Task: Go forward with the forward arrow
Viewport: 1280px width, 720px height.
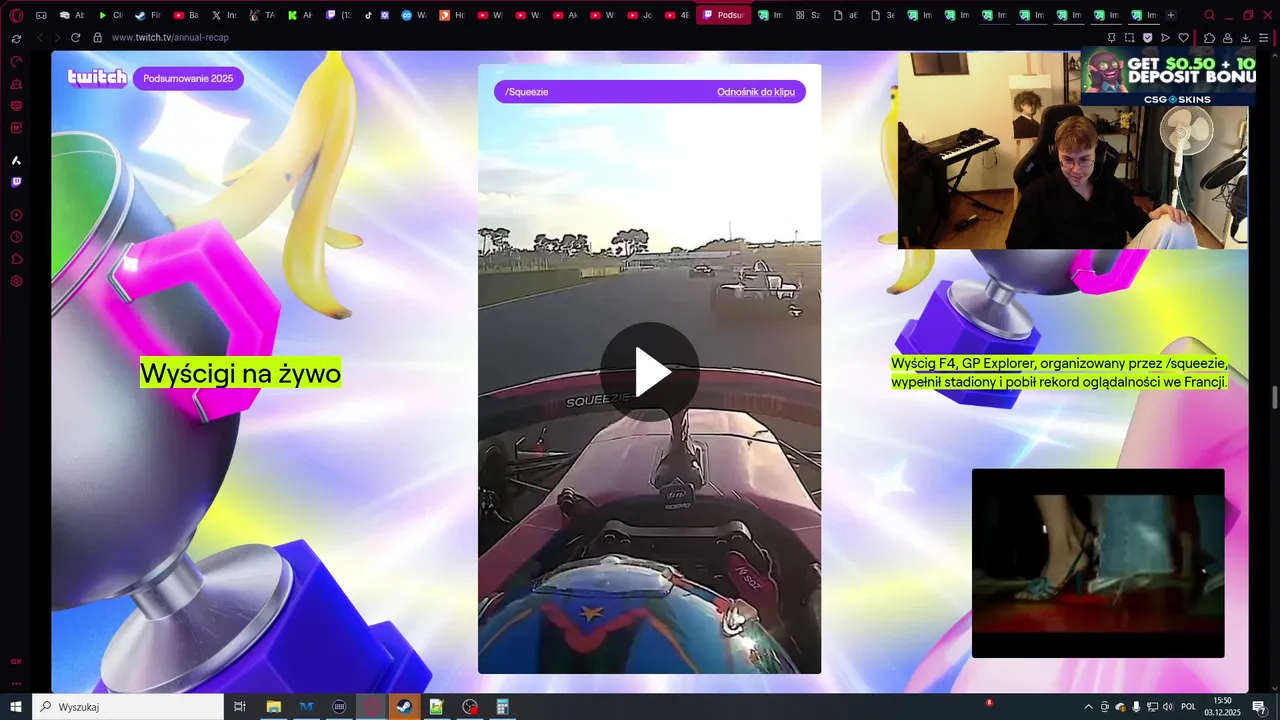Action: tap(58, 37)
